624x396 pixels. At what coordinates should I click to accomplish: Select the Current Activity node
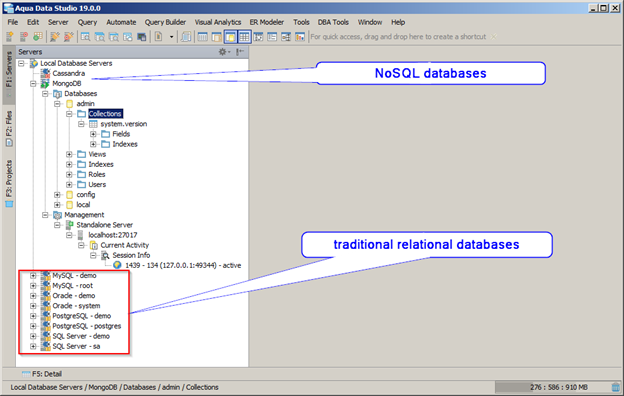(125, 245)
